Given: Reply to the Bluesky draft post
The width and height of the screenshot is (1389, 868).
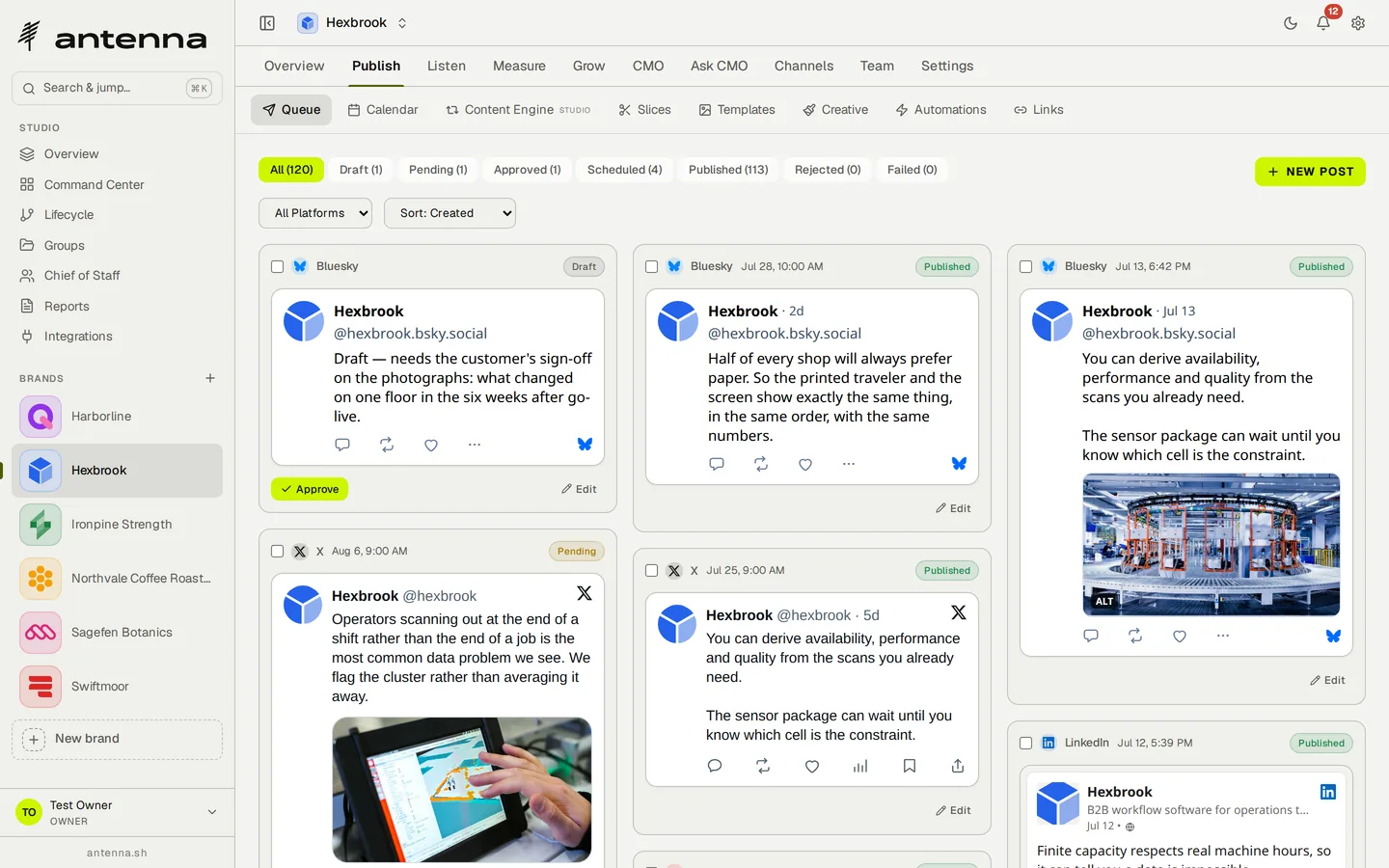Looking at the screenshot, I should click(x=341, y=445).
